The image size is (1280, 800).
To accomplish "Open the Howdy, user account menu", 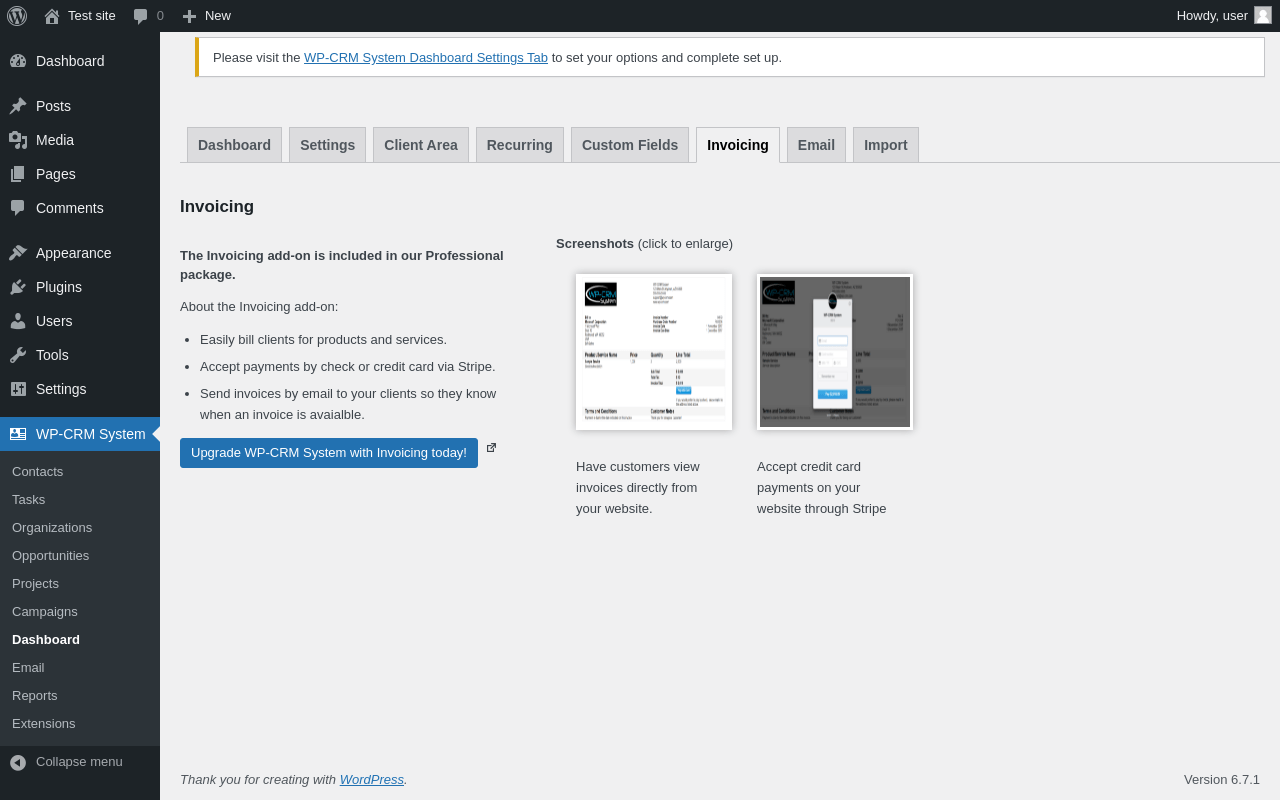I will click(x=1212, y=16).
